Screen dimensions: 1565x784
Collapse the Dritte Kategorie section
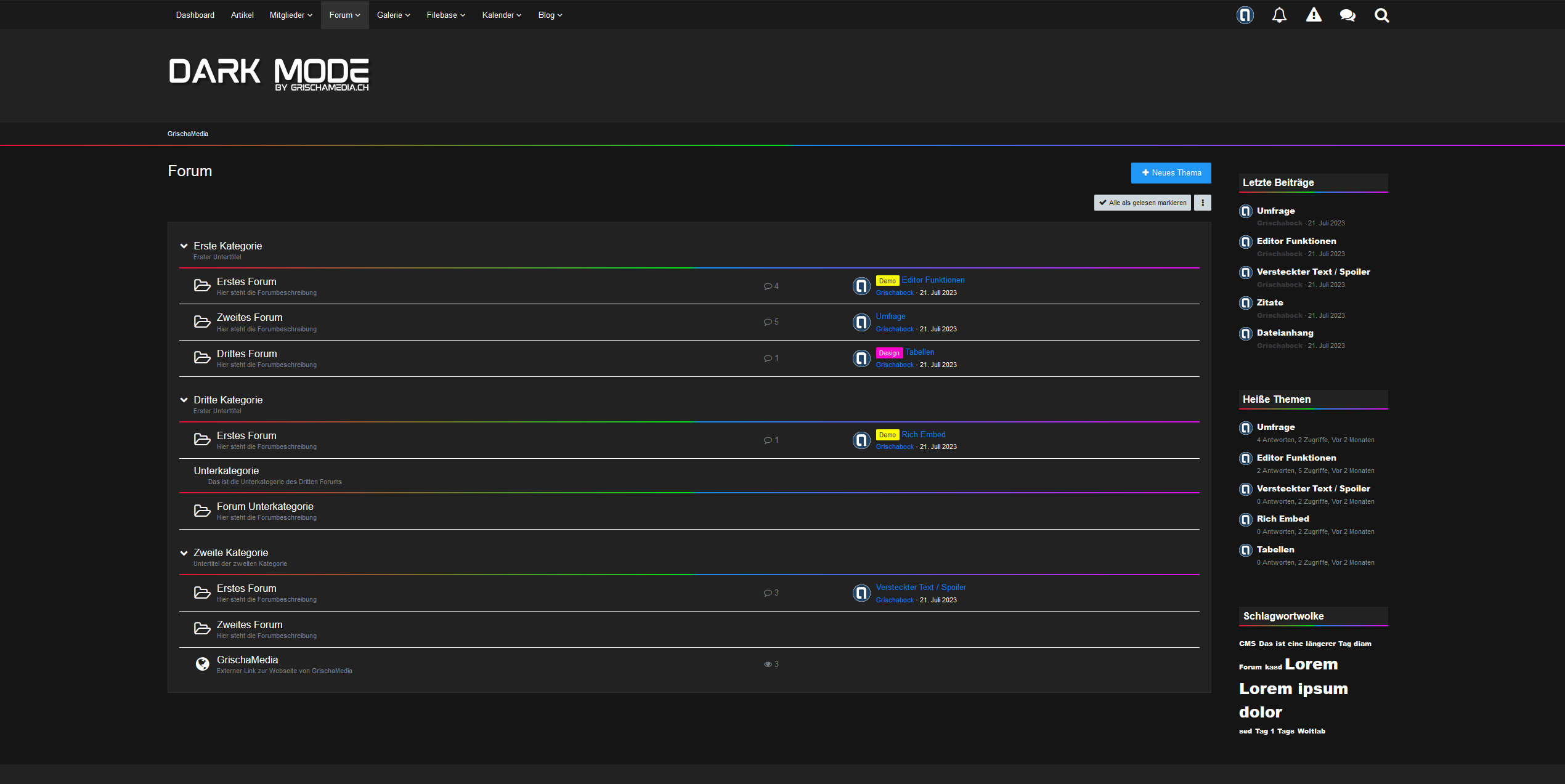click(184, 400)
